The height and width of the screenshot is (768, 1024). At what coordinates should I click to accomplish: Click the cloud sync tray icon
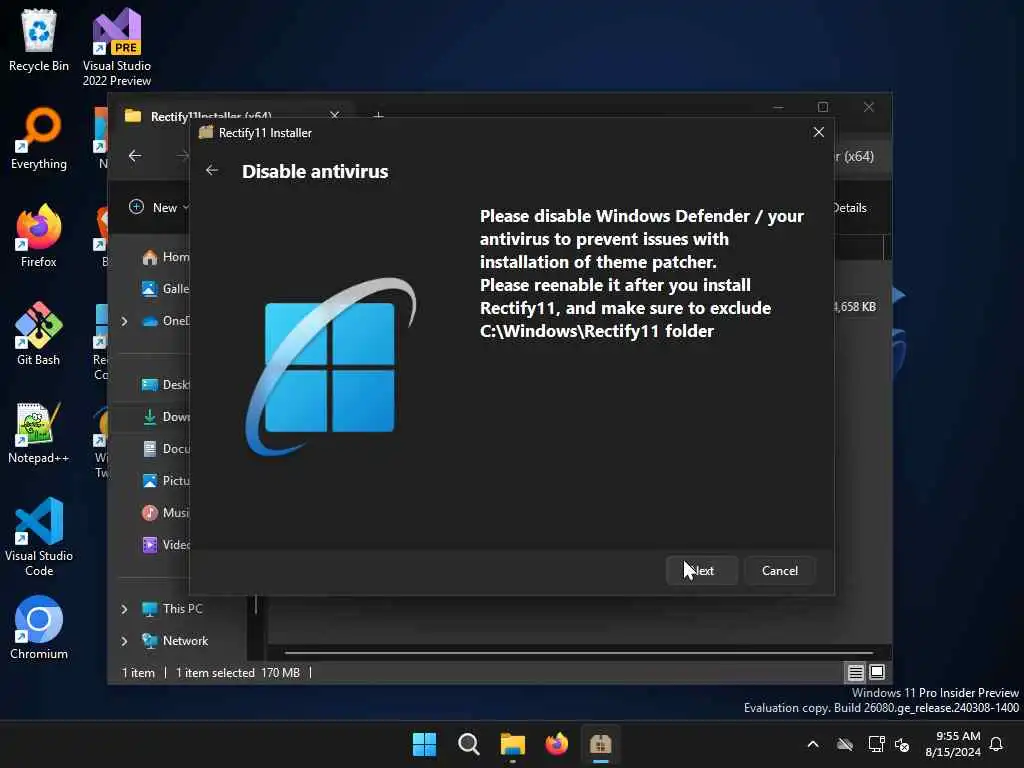844,744
